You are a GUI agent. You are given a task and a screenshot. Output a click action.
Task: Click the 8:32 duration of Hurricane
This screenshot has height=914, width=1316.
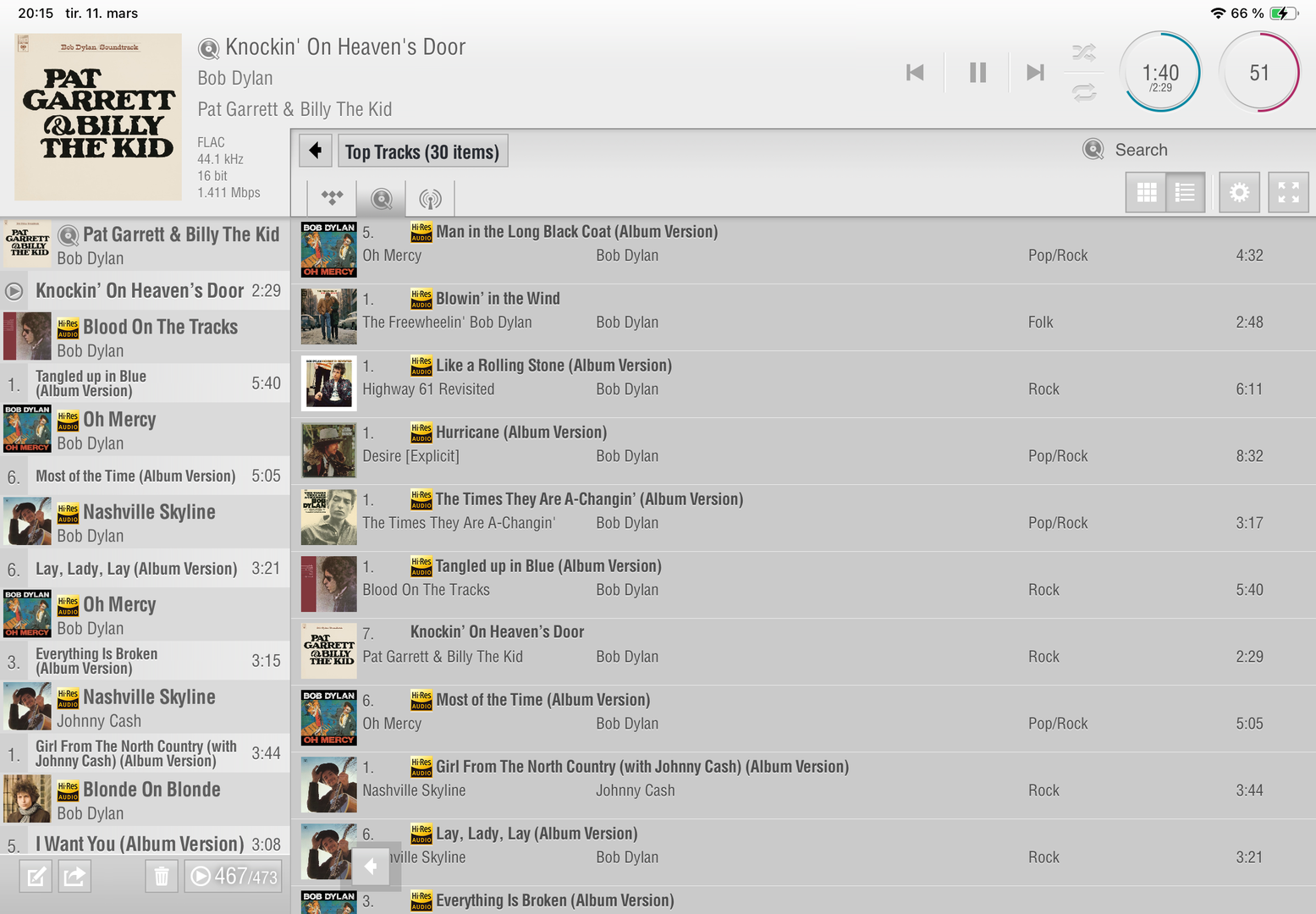click(x=1249, y=456)
